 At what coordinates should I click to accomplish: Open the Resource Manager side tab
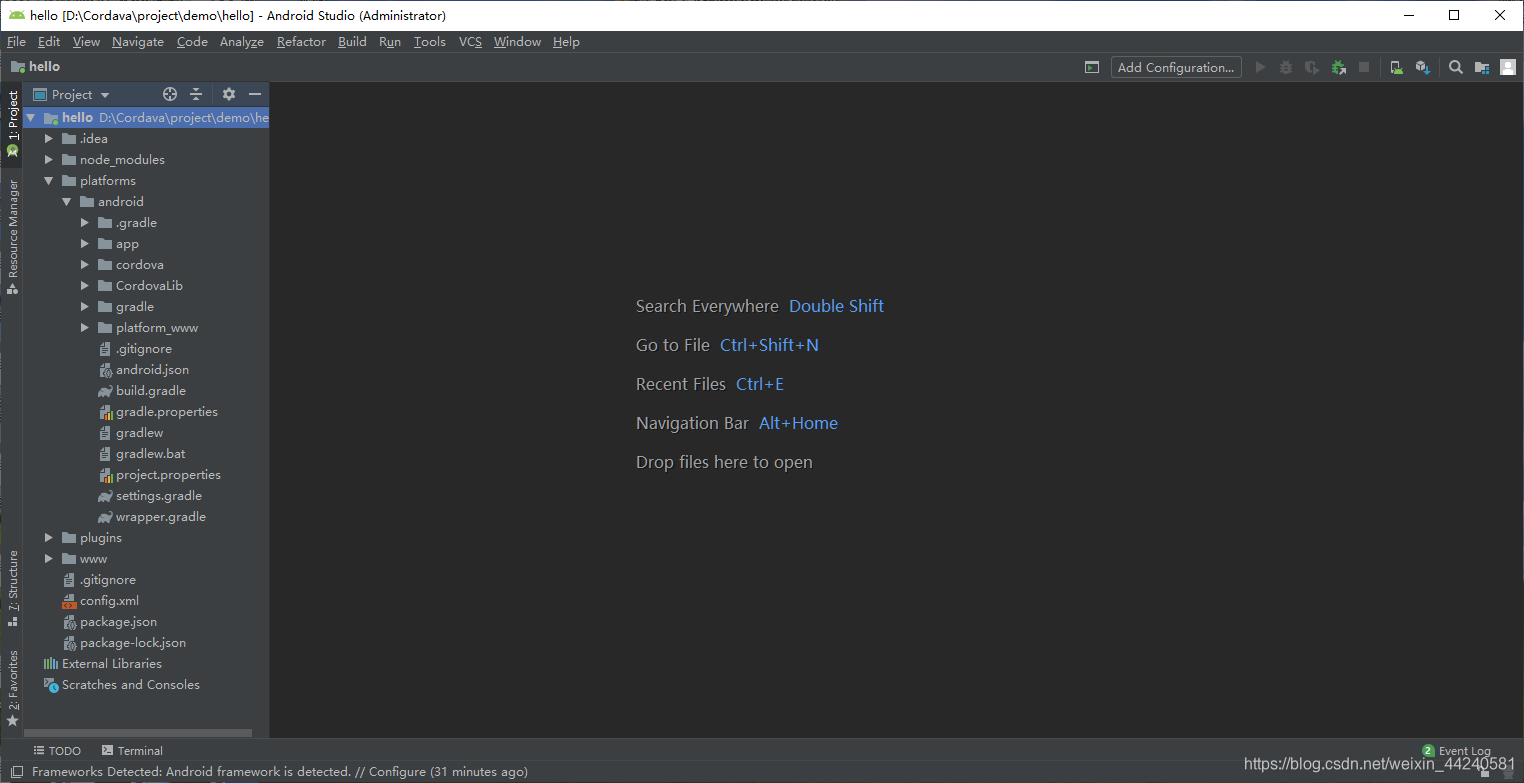(12, 236)
